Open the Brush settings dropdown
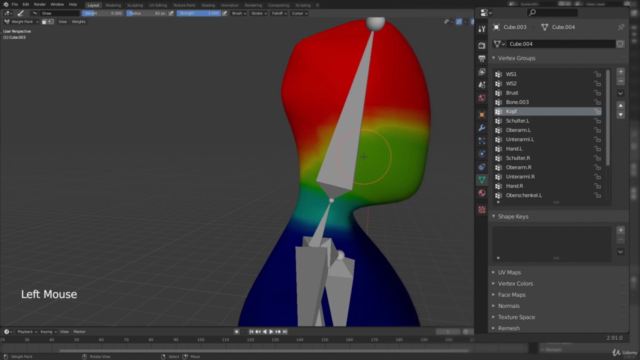The image size is (640, 360). pyautogui.click(x=239, y=13)
